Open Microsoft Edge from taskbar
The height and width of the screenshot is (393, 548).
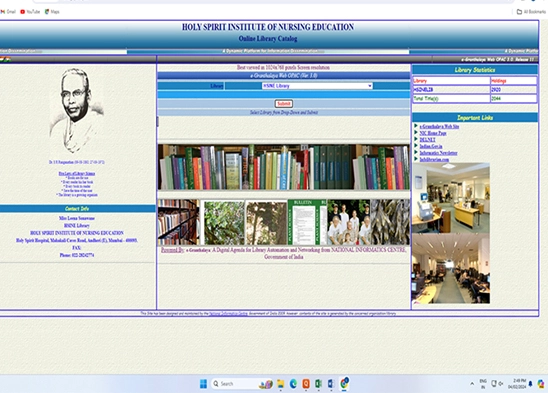click(x=293, y=384)
